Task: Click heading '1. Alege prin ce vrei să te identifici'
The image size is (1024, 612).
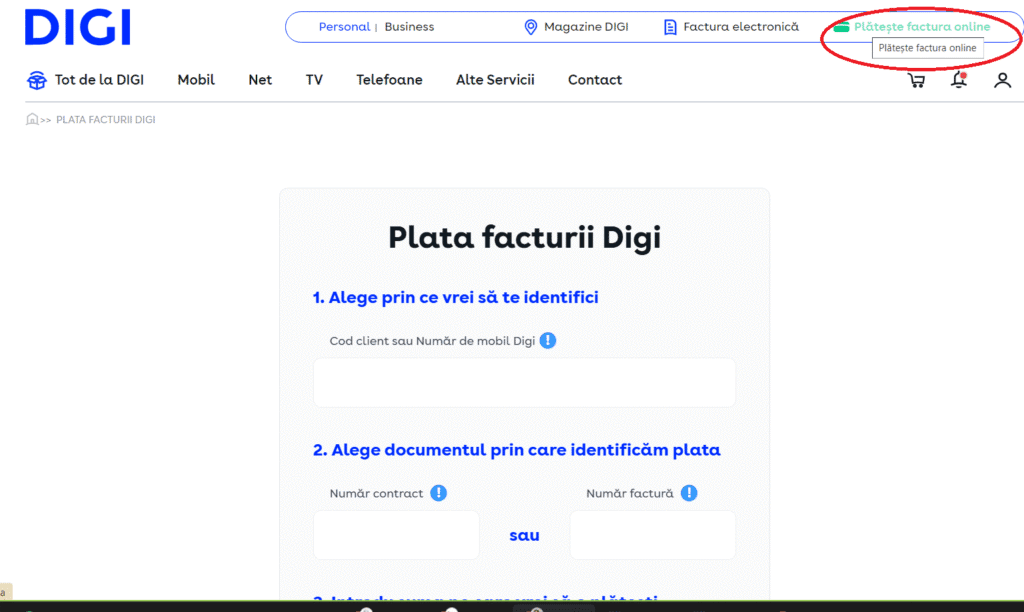Action: (x=456, y=297)
